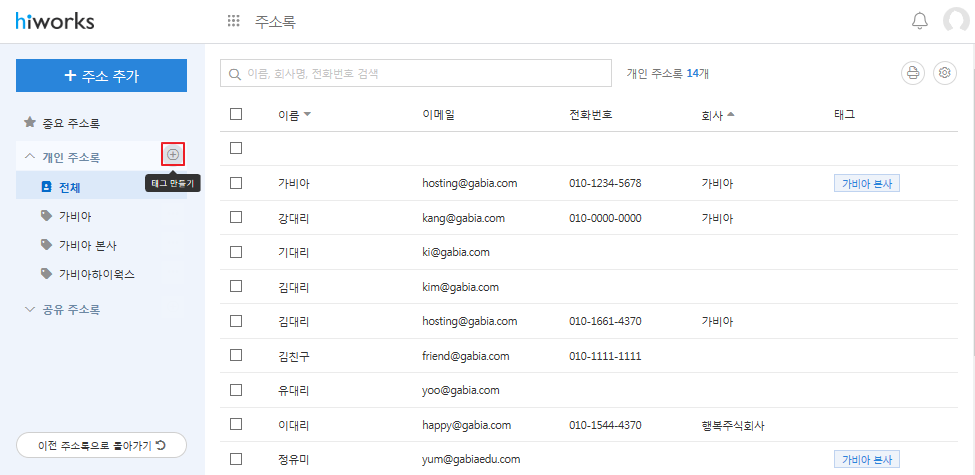975x475 pixels.
Task: Click the contact search input field
Action: tap(415, 74)
